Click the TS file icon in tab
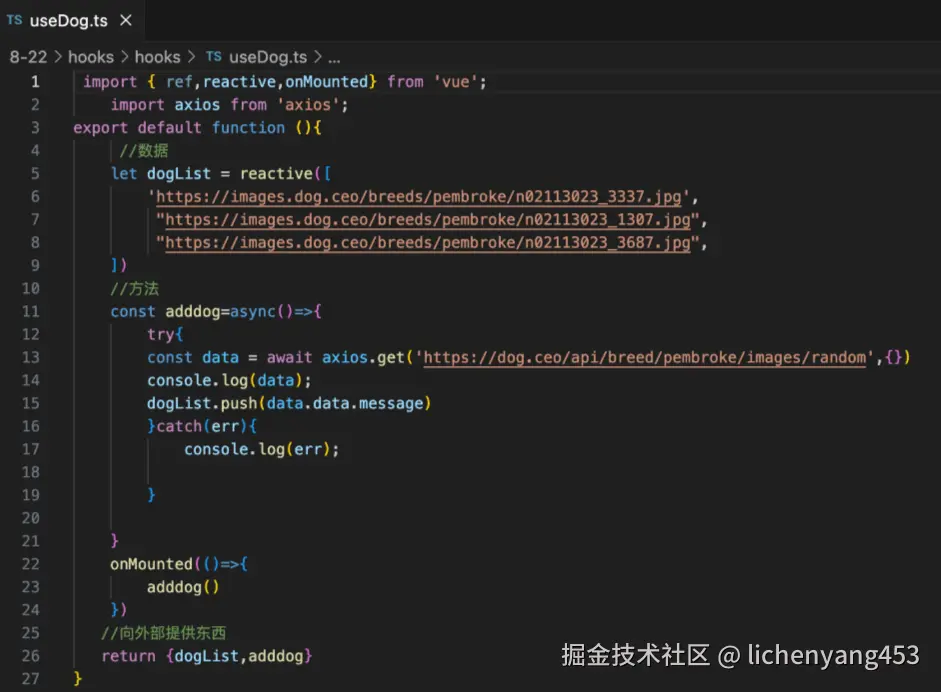 (14, 20)
